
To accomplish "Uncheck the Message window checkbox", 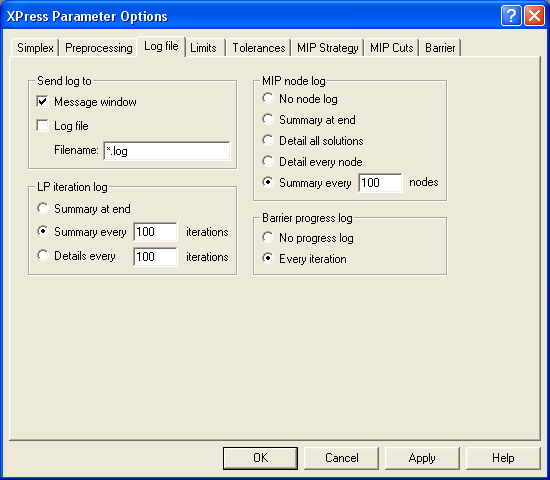I will [x=42, y=102].
